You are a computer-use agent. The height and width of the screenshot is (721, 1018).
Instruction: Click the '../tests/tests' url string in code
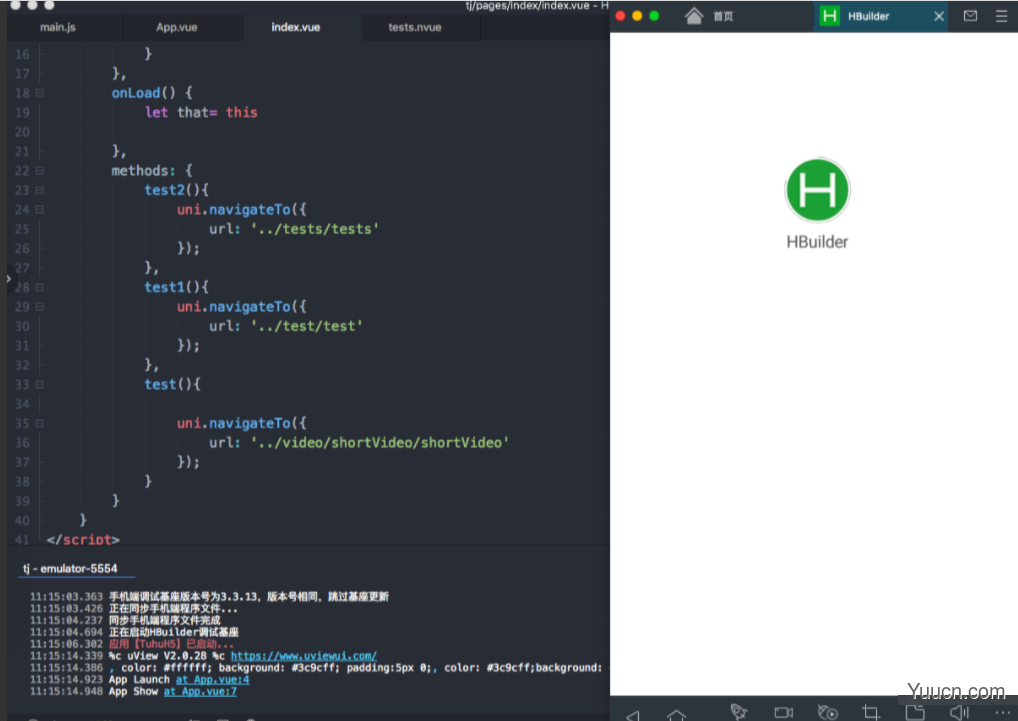[x=315, y=229]
